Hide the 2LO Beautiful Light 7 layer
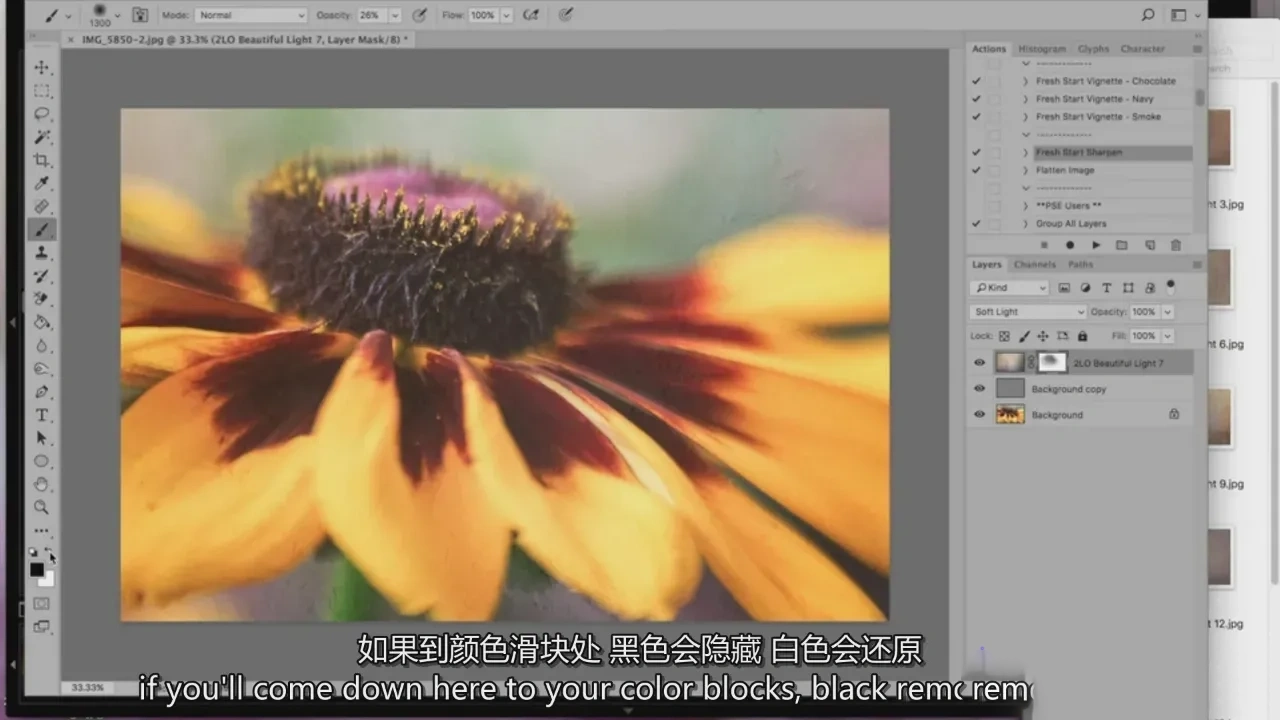 click(979, 363)
